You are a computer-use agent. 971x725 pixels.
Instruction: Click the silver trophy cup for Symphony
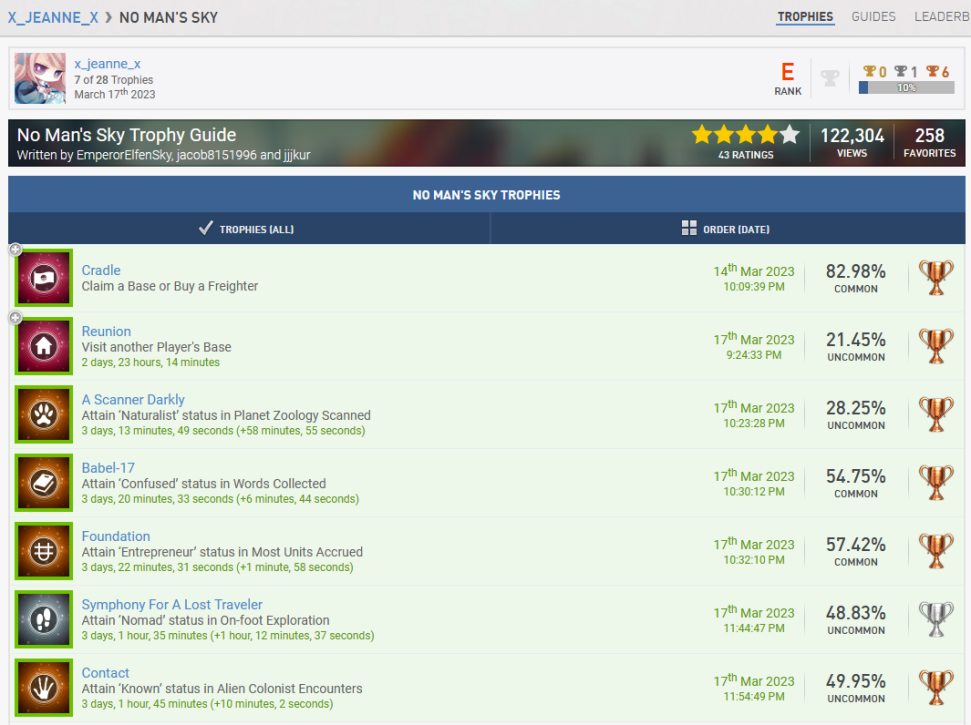936,619
